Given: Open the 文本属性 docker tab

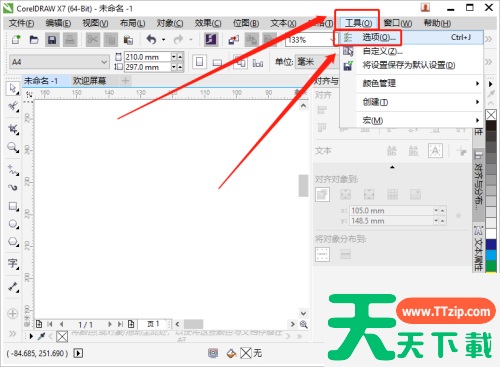Looking at the screenshot, I should (x=479, y=248).
